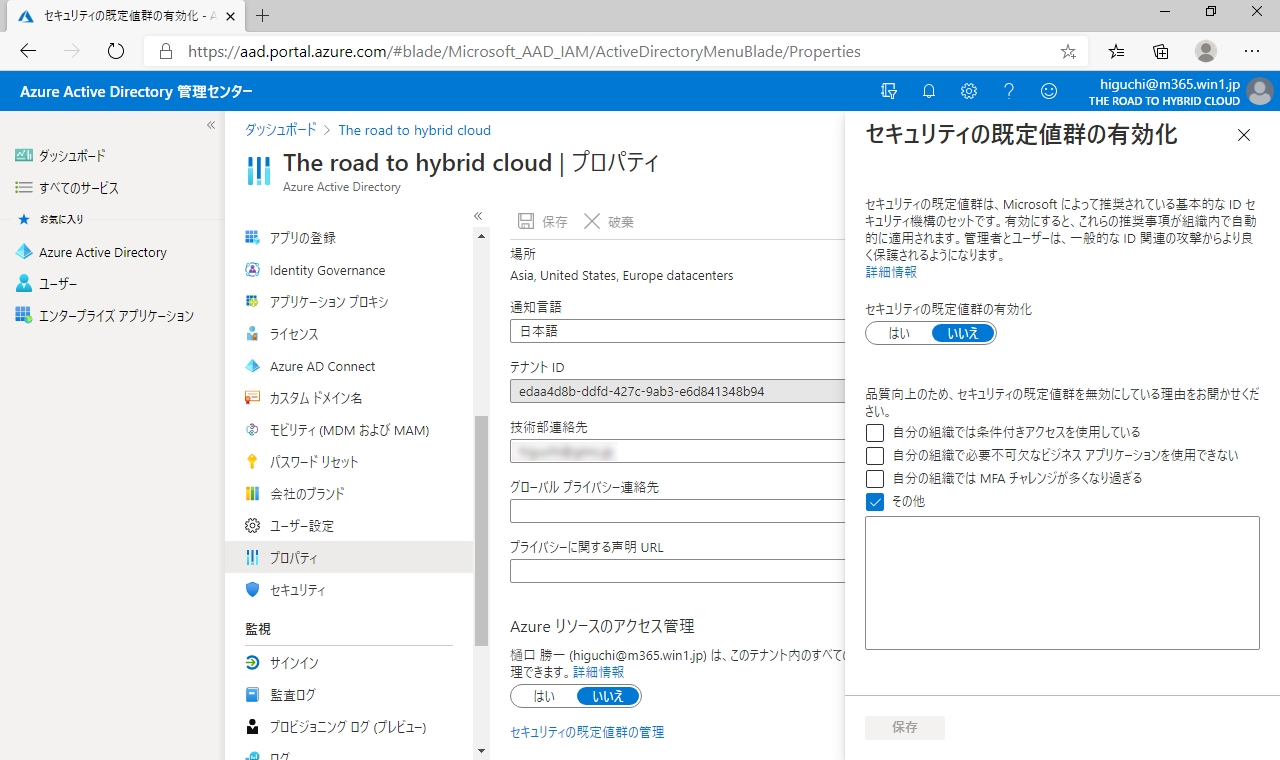Set security defaults toggle to はい
This screenshot has width=1280, height=760.
click(899, 334)
